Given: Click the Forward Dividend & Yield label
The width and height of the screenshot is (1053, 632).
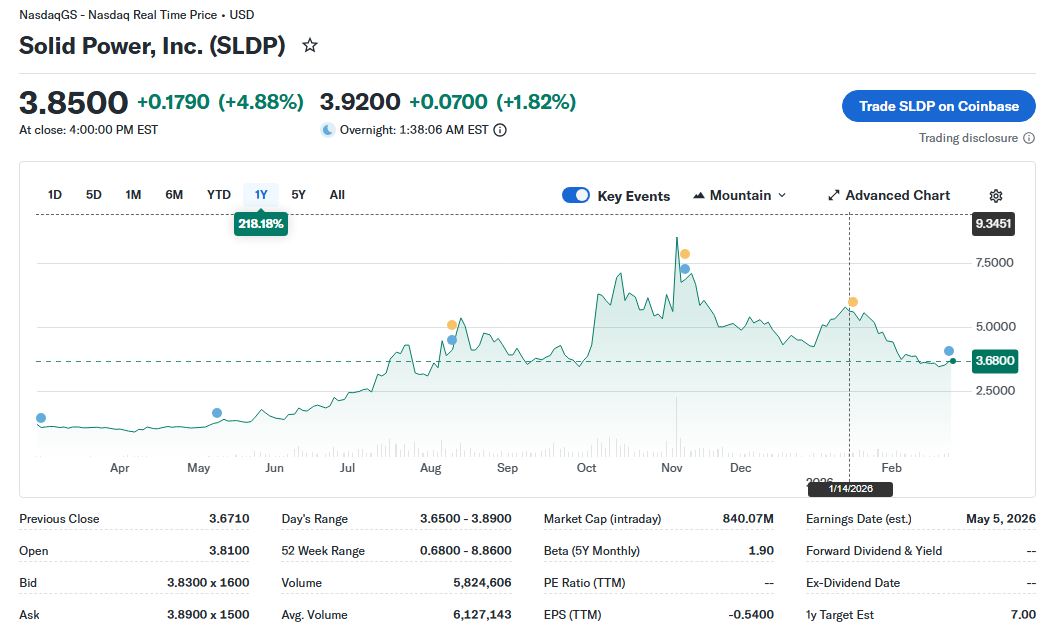Looking at the screenshot, I should coord(874,551).
